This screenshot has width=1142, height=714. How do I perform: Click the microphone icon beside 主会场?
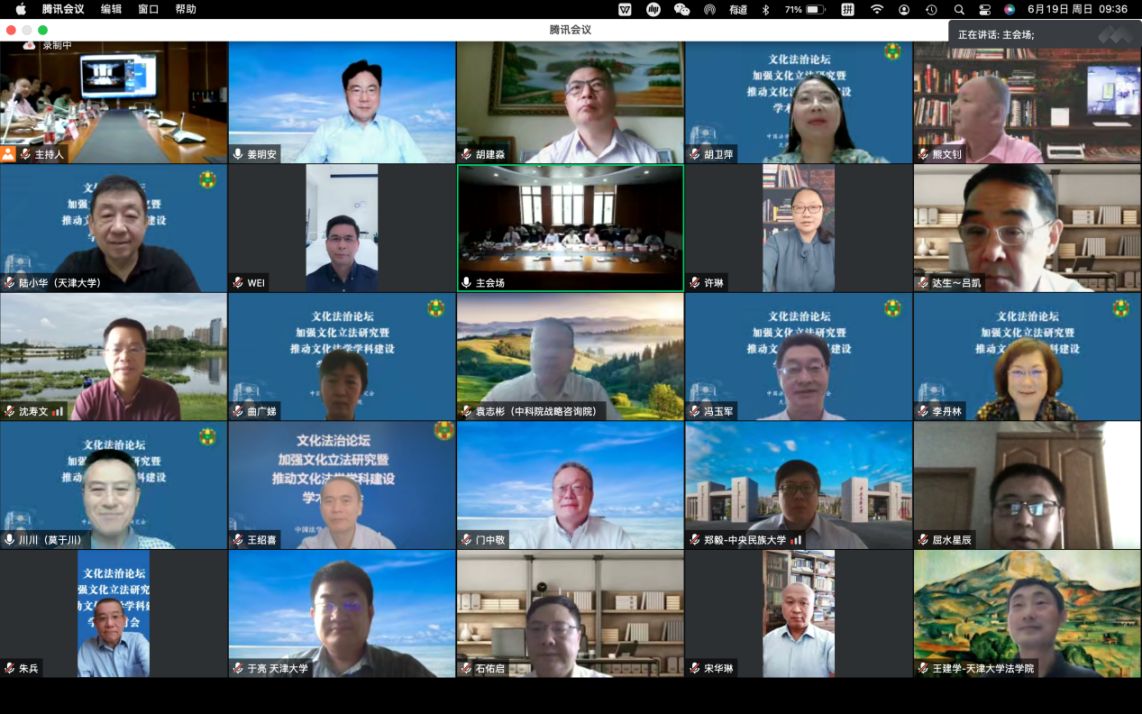click(466, 283)
